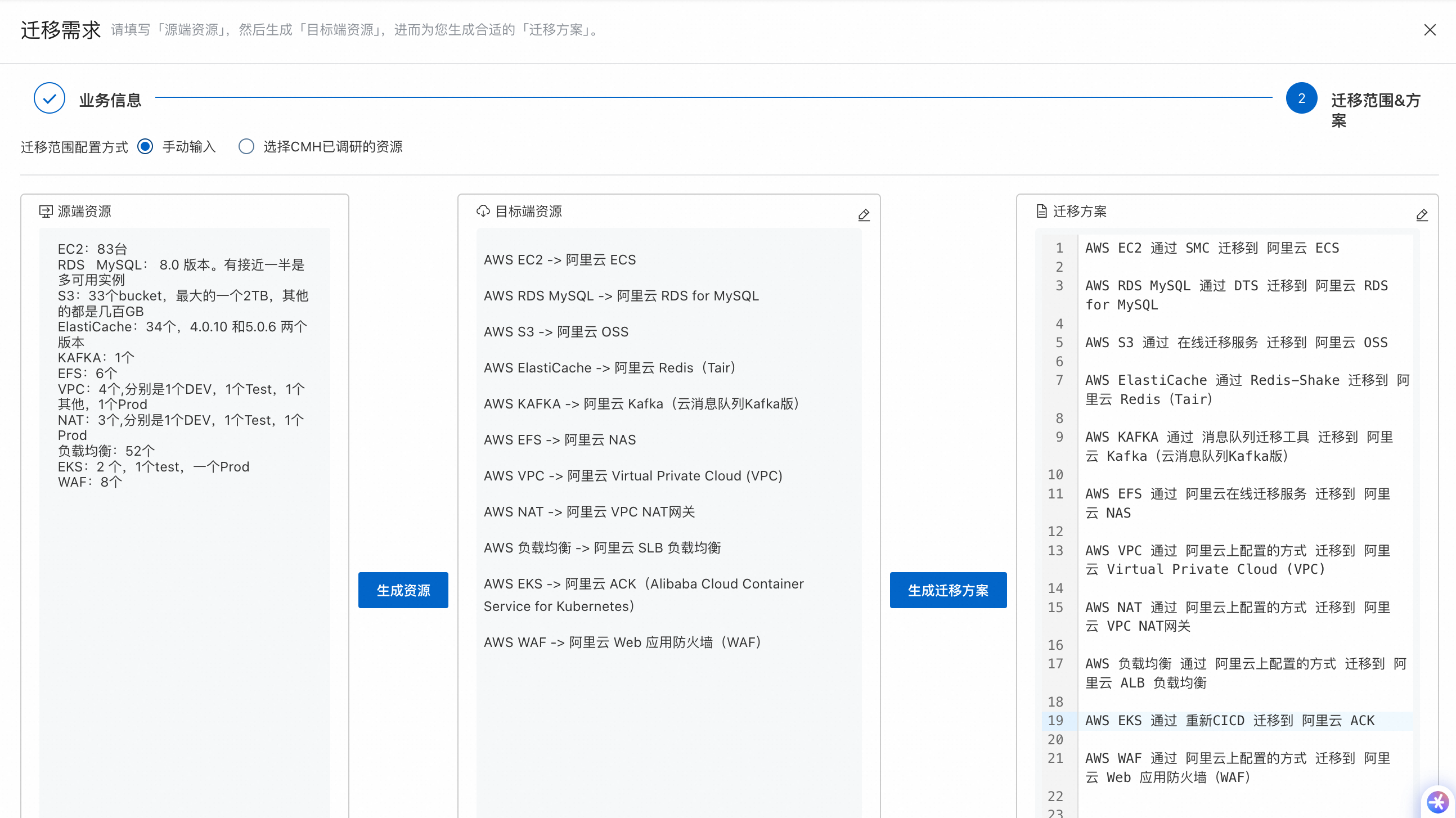Viewport: 1456px width, 818px height.
Task: Click editor line 7 'AWS ElastiCache 通过 Redis-Shake'
Action: (1247, 389)
